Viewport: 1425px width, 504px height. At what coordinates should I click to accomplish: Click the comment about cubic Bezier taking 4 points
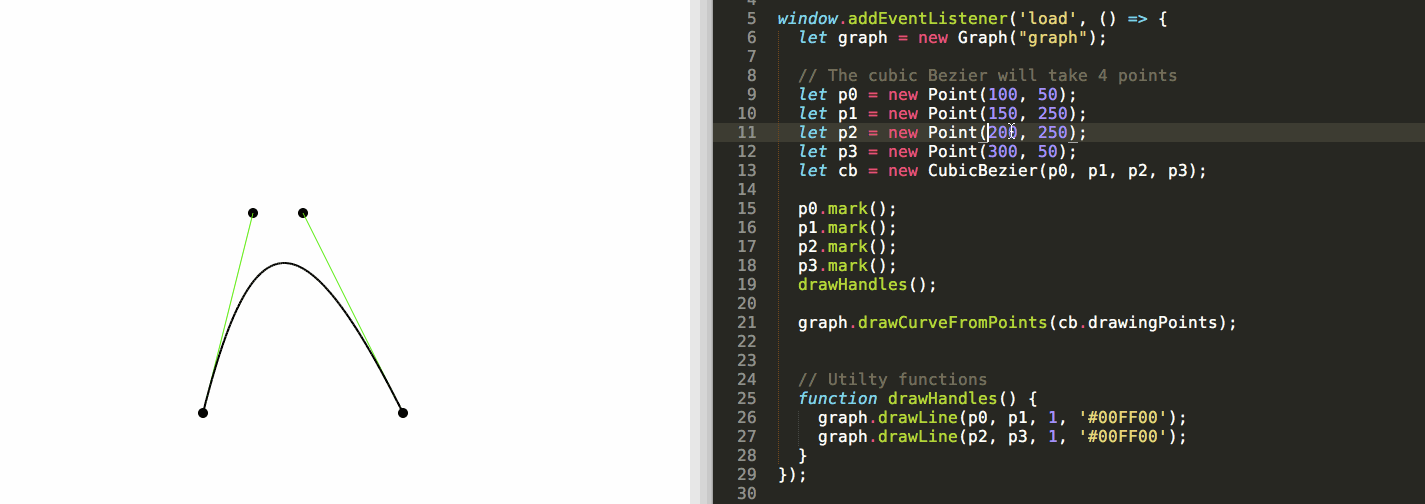tap(987, 75)
